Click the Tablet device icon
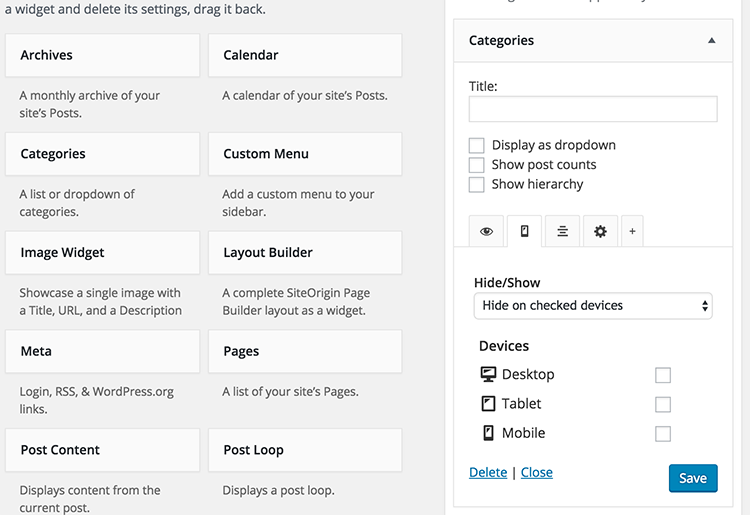 tap(488, 404)
